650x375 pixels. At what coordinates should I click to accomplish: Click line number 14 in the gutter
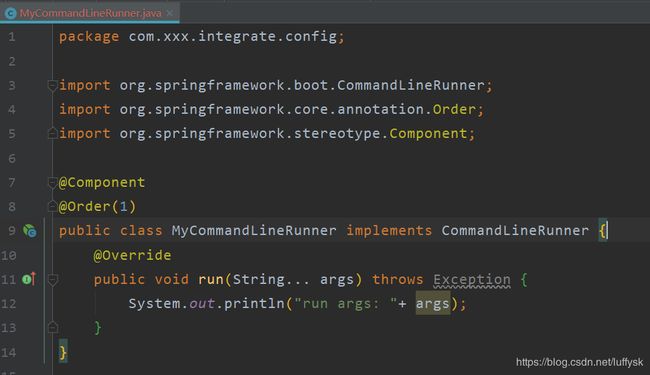click(8, 353)
